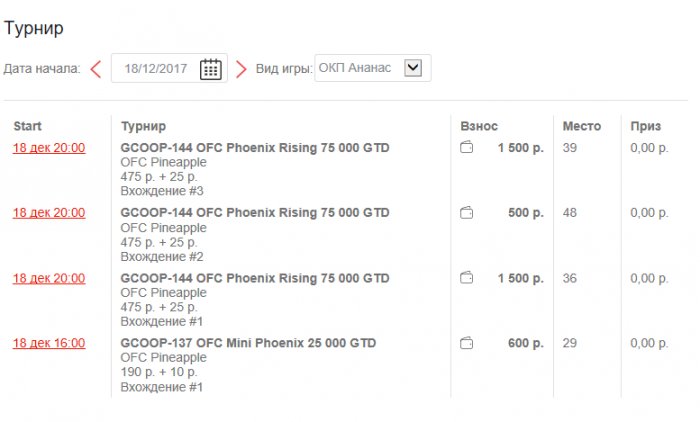Open start link for Phoenix Rising entry #2

(x=48, y=213)
